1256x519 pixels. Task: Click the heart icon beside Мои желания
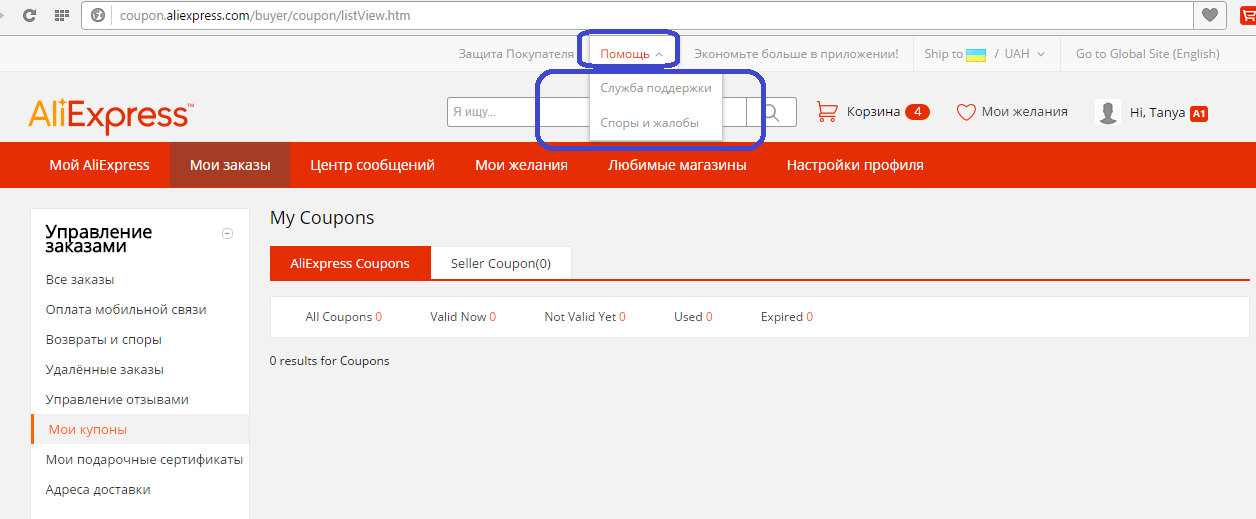point(966,112)
